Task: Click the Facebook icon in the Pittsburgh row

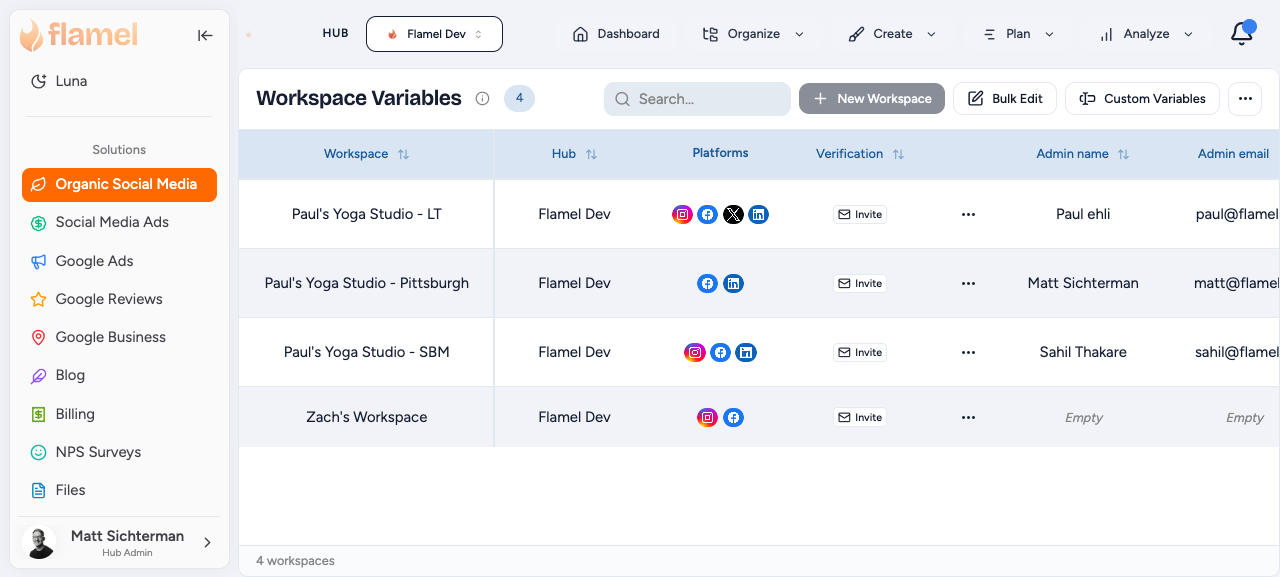Action: (x=707, y=283)
